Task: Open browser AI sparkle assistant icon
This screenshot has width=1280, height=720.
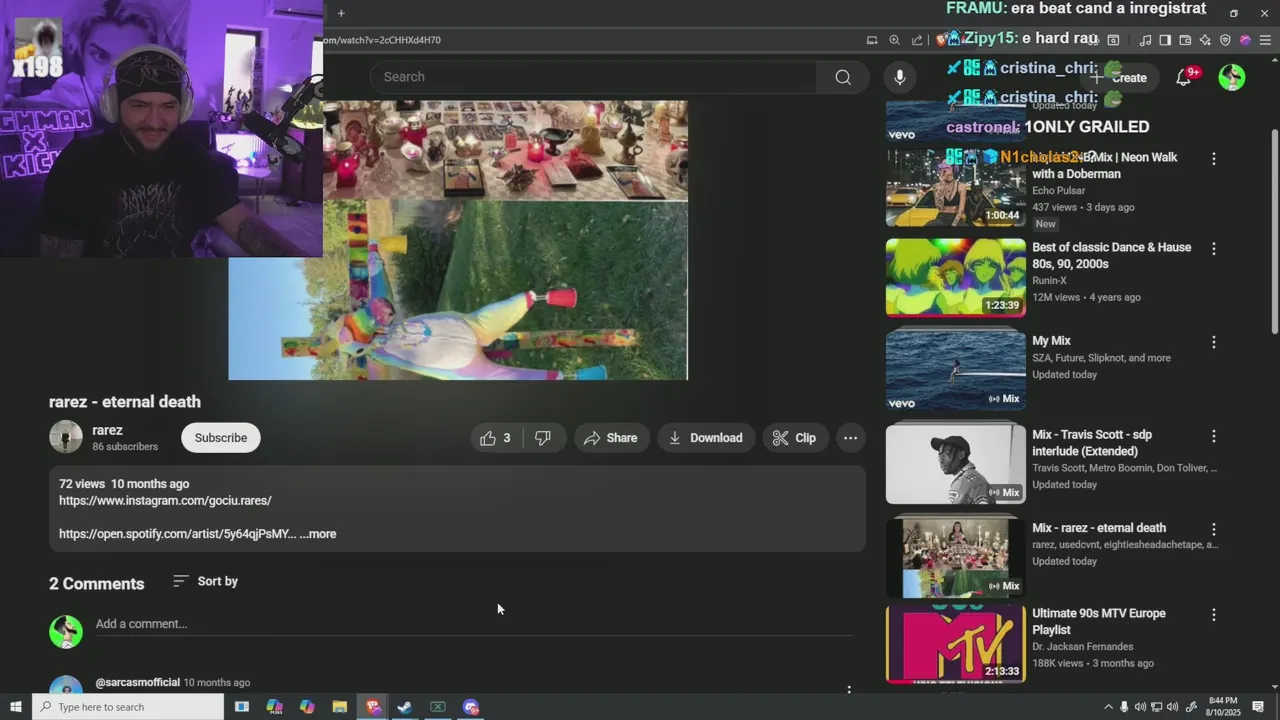Action: click(1205, 40)
